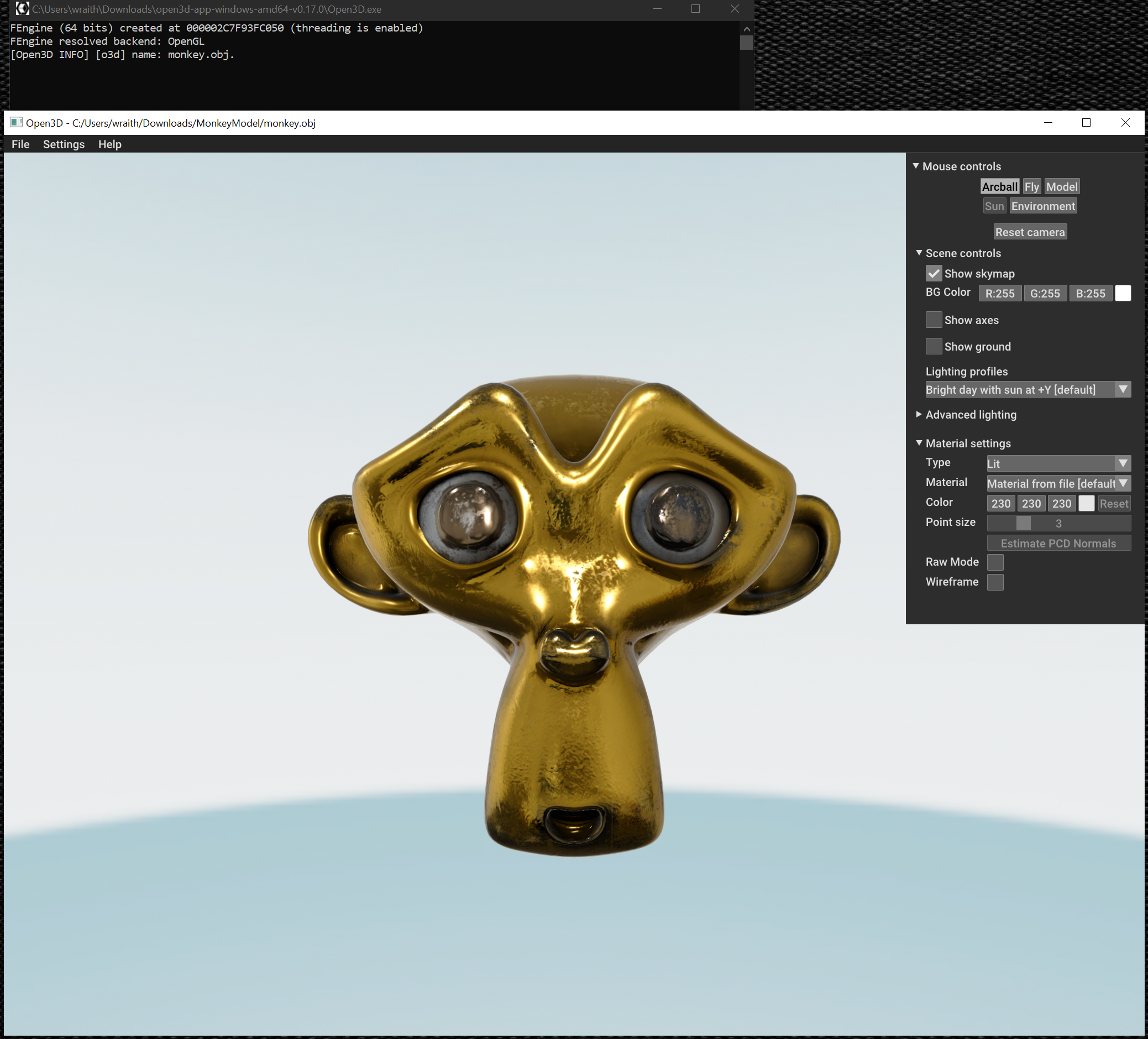
Task: Open the Settings menu
Action: coord(64,144)
